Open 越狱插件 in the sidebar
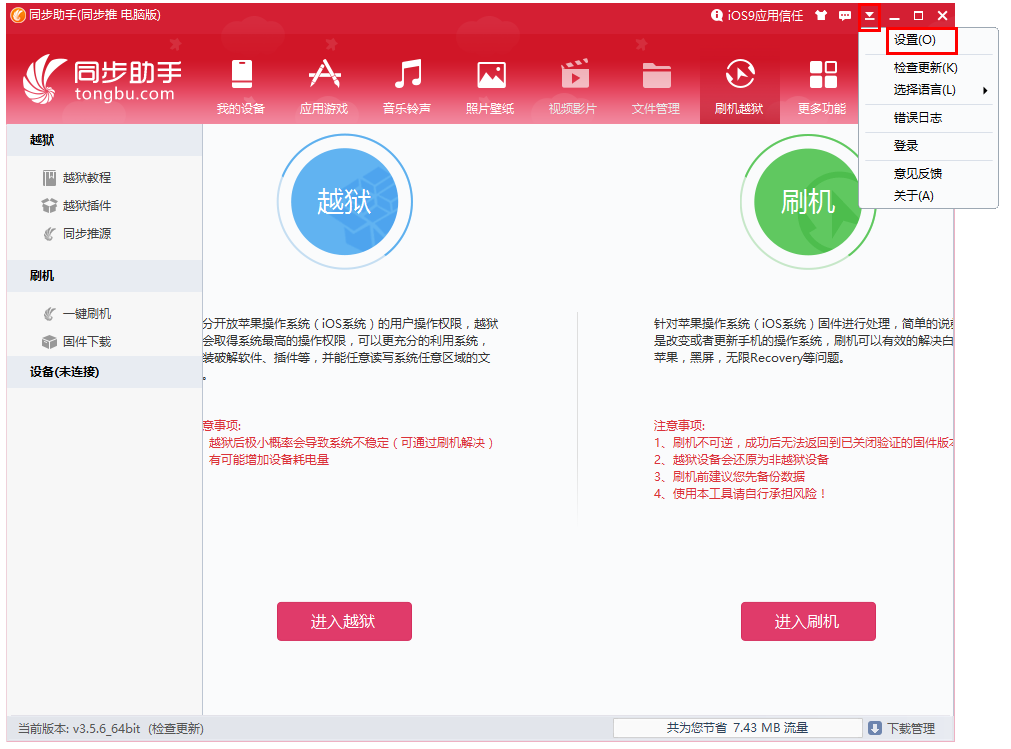The height and width of the screenshot is (749, 1011). pyautogui.click(x=77, y=206)
